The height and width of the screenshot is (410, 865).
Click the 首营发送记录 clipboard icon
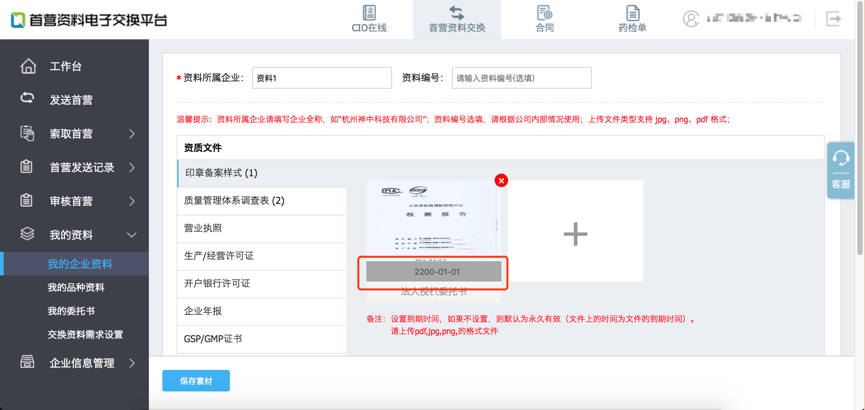(x=26, y=167)
